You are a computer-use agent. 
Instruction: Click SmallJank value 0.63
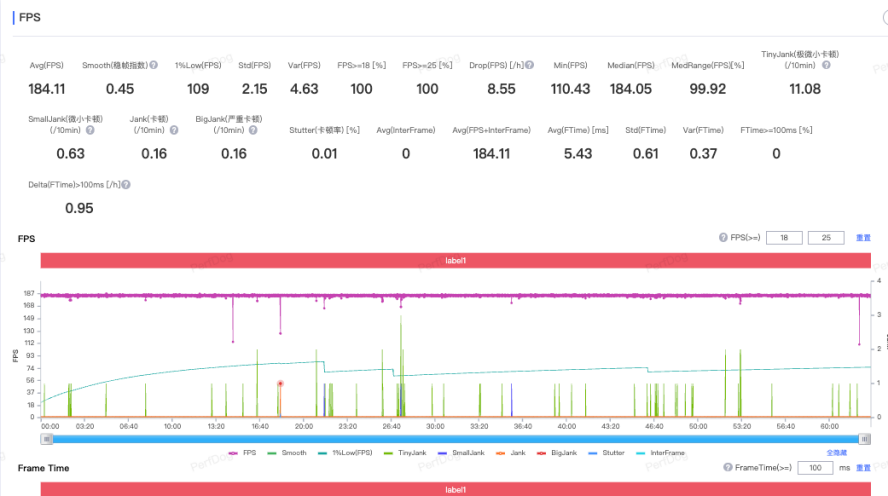click(x=70, y=153)
